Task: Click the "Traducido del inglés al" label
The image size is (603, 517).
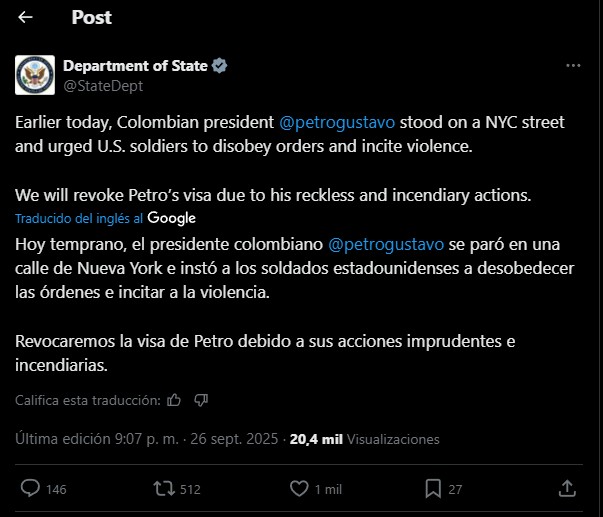Action: coord(79,218)
